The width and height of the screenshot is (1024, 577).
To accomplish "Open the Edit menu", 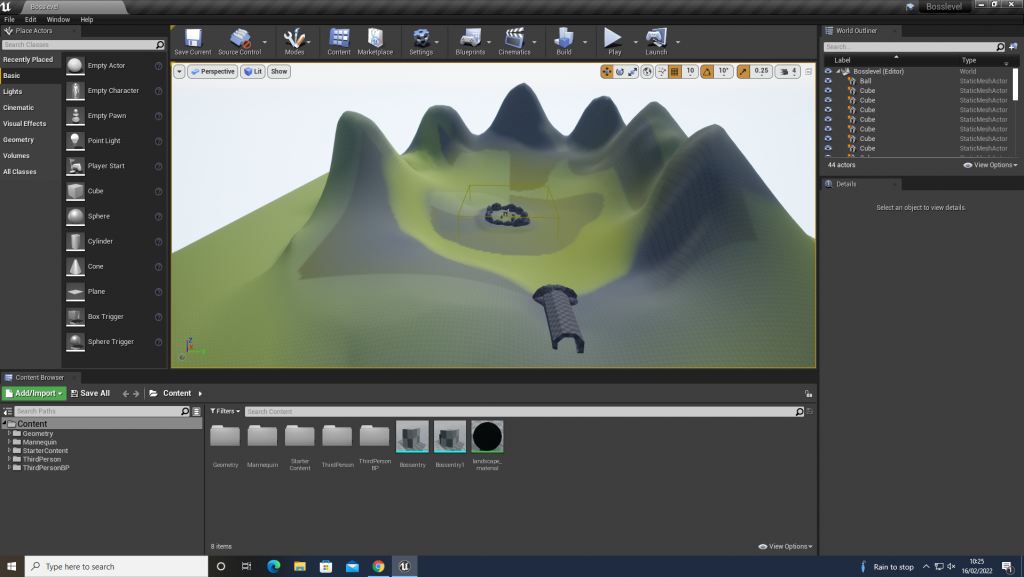I will (31, 20).
